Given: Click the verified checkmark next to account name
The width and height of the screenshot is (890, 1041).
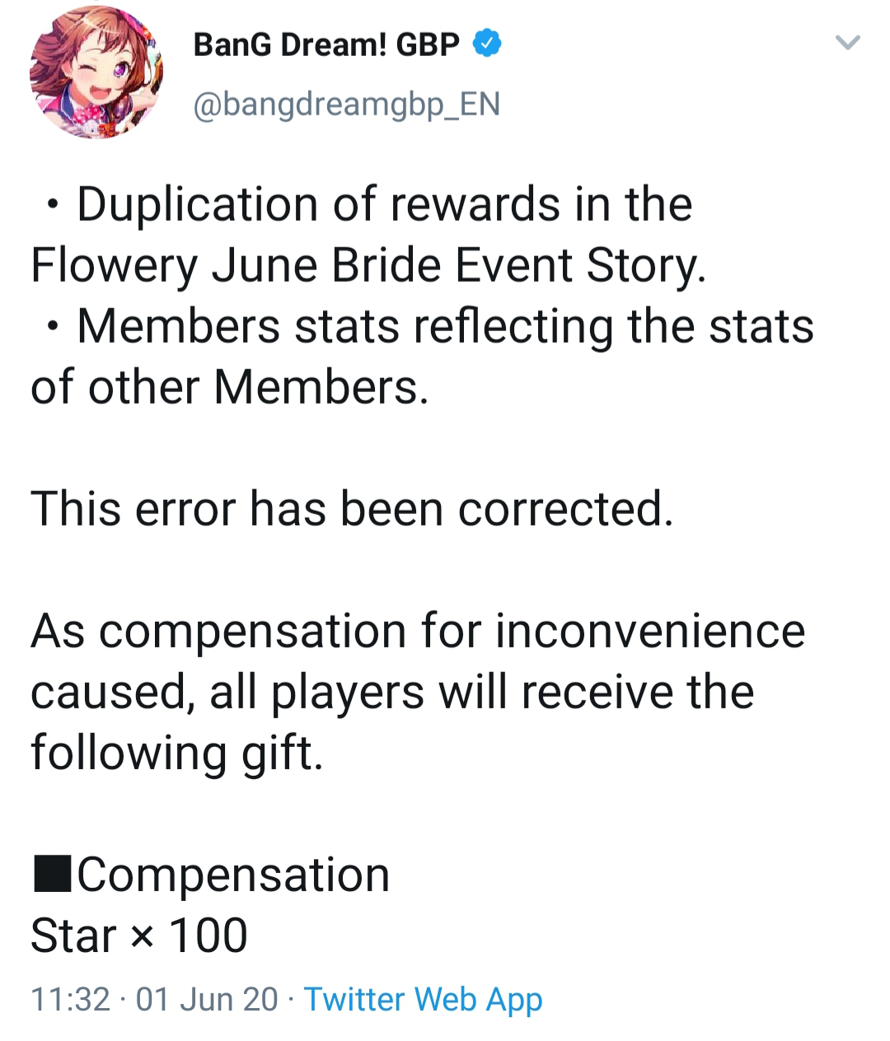Looking at the screenshot, I should point(488,42).
